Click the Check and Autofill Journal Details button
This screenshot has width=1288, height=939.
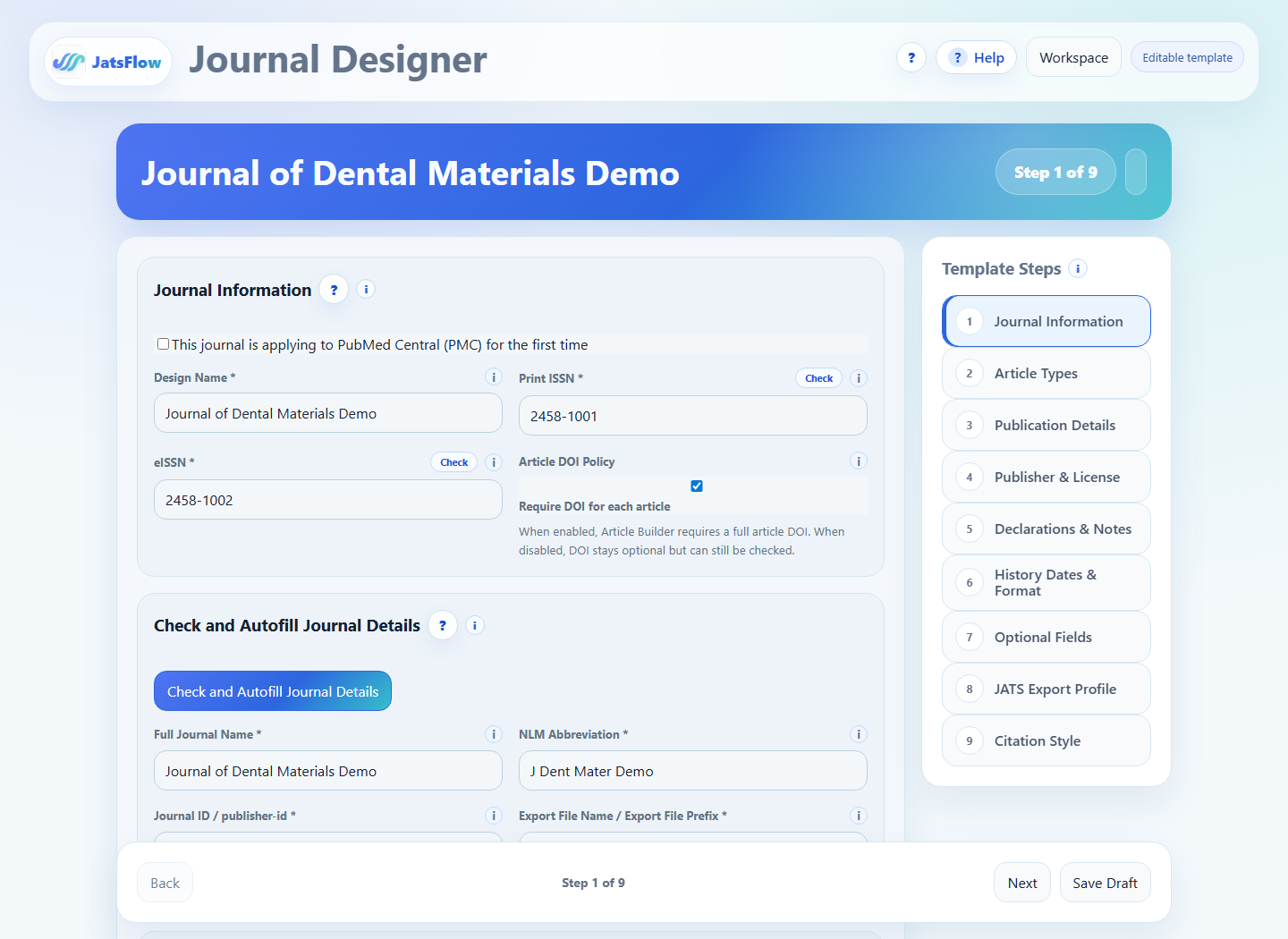(x=273, y=691)
